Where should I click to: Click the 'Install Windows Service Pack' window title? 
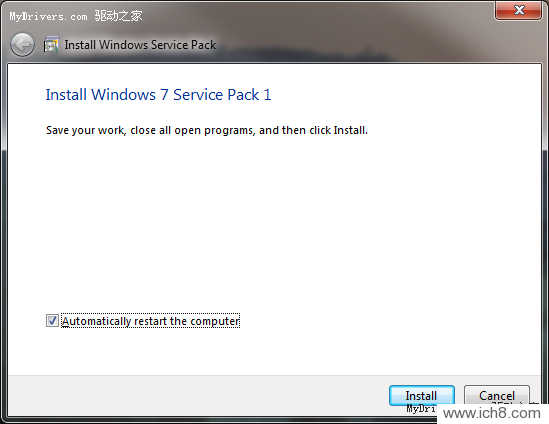click(140, 45)
